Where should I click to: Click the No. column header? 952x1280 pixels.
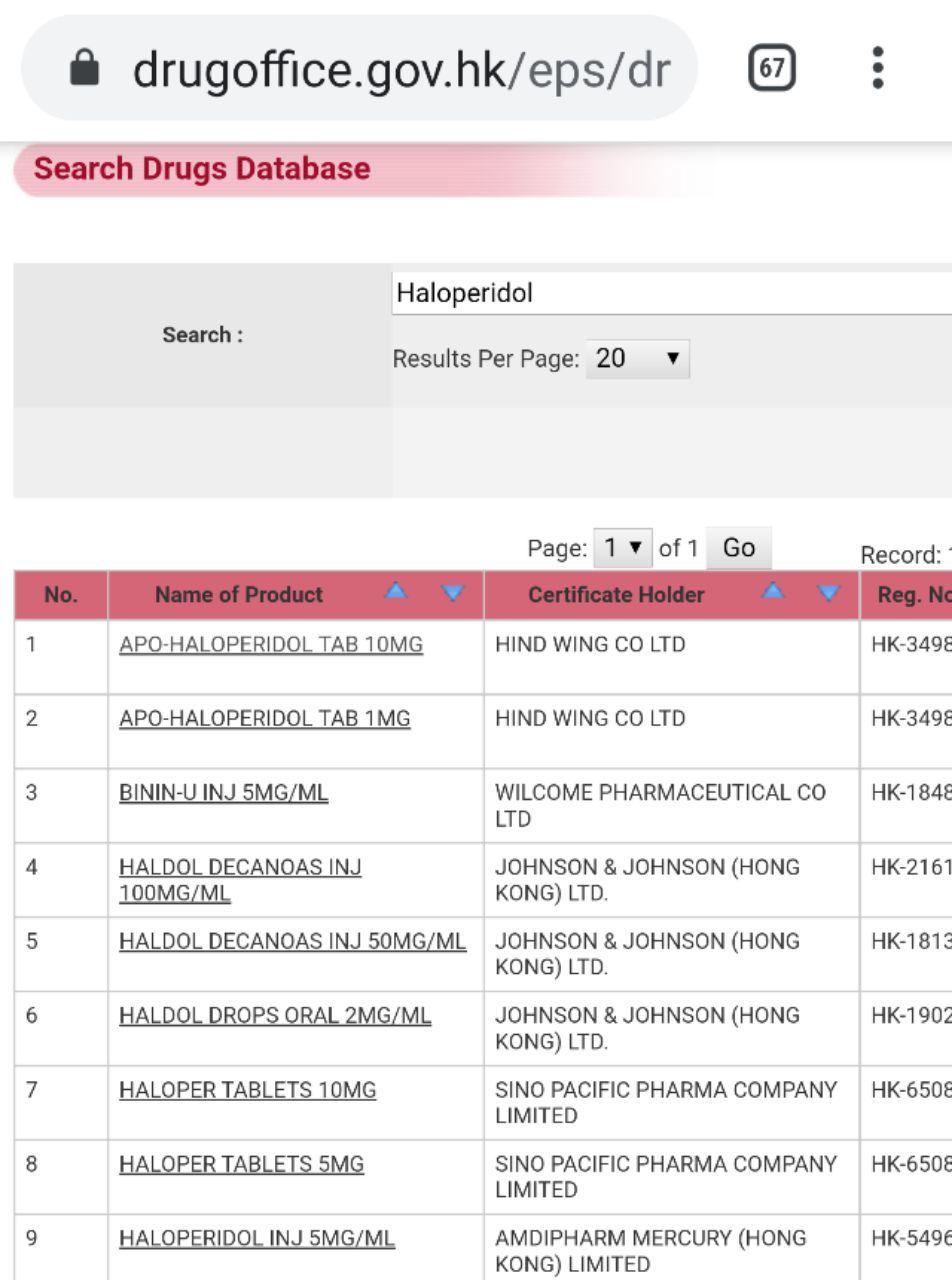pos(61,595)
